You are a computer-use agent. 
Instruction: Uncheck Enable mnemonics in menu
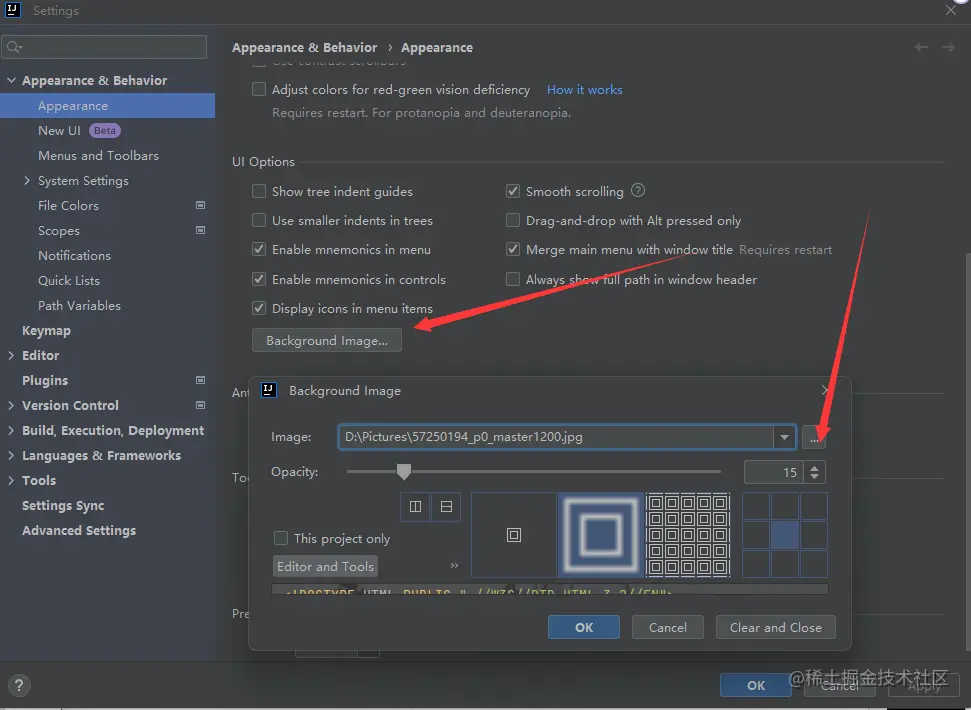(x=259, y=249)
